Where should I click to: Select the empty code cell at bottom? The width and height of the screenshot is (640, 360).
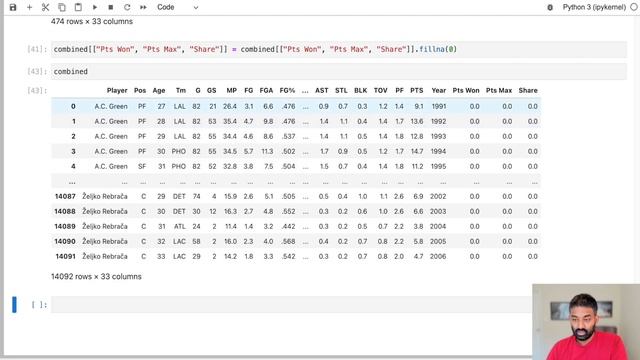291,304
